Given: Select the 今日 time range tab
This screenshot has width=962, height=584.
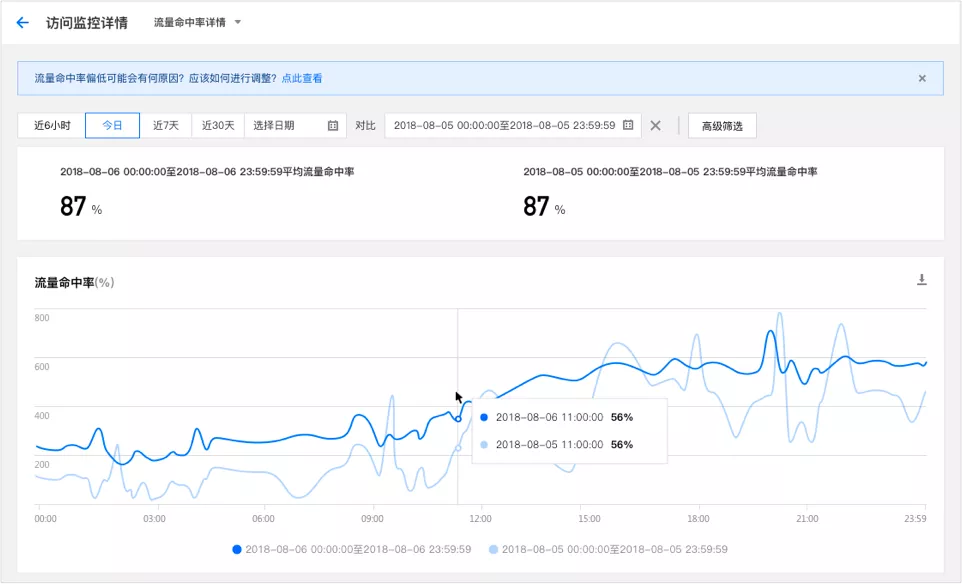Looking at the screenshot, I should coord(112,126).
